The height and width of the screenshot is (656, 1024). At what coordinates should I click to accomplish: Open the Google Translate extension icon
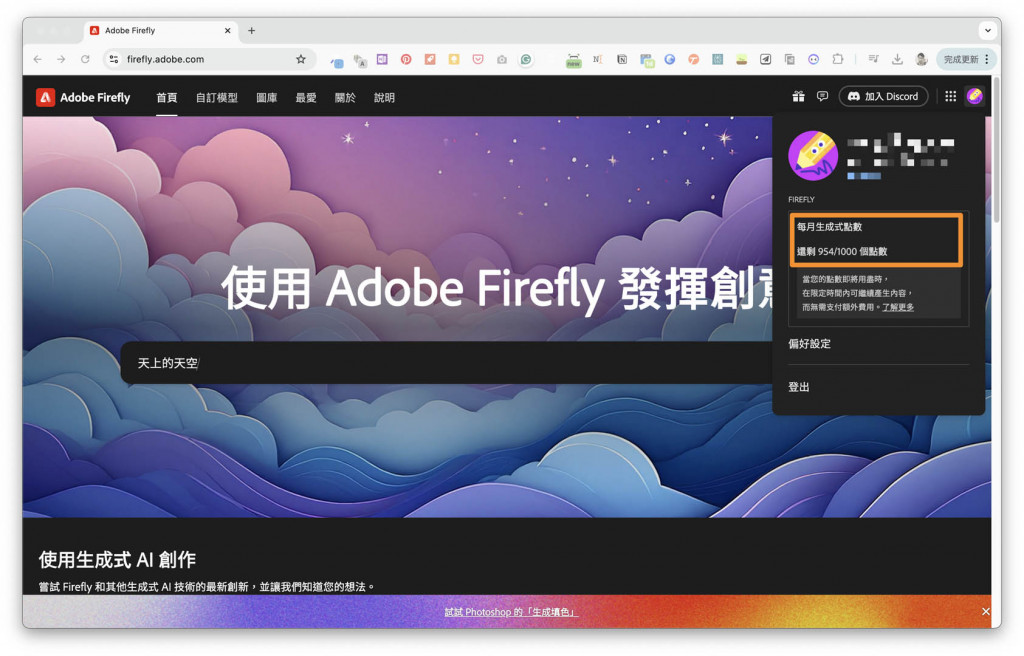coord(360,60)
